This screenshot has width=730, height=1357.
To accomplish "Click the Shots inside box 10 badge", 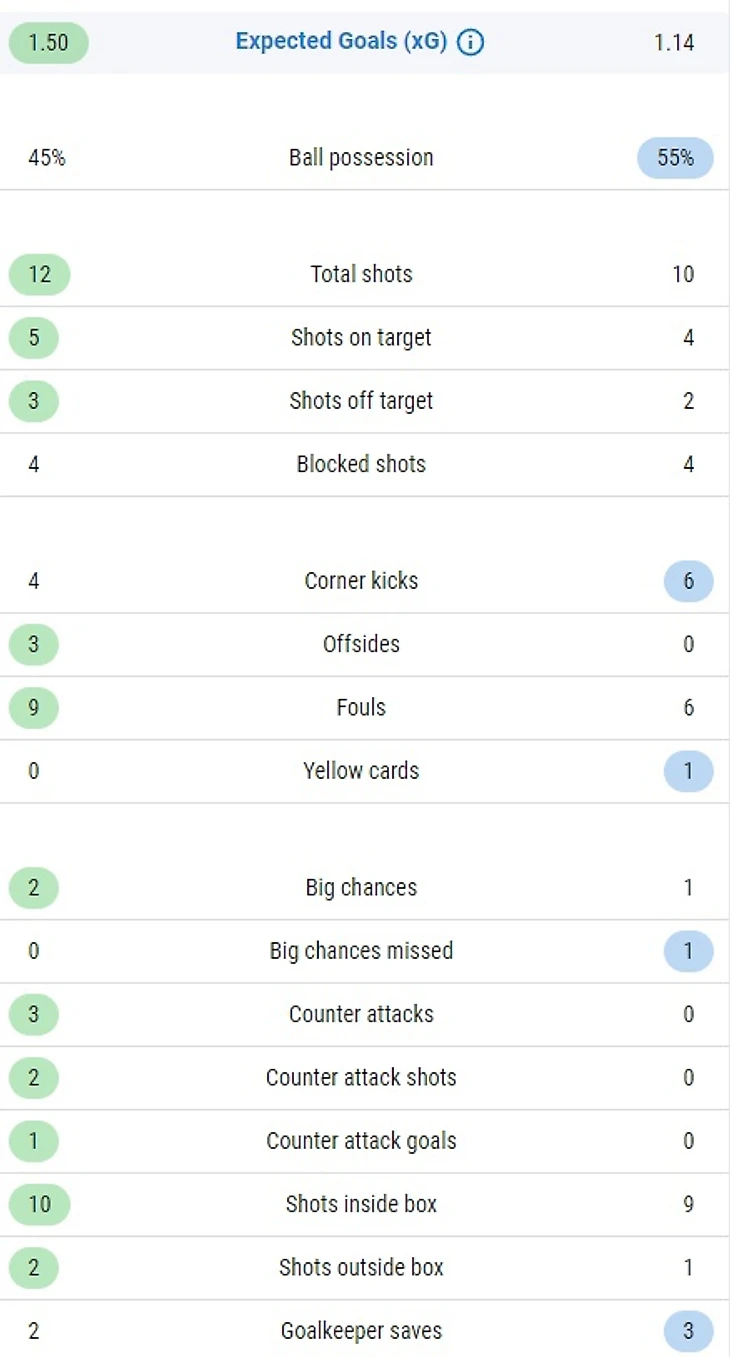I will [39, 1204].
